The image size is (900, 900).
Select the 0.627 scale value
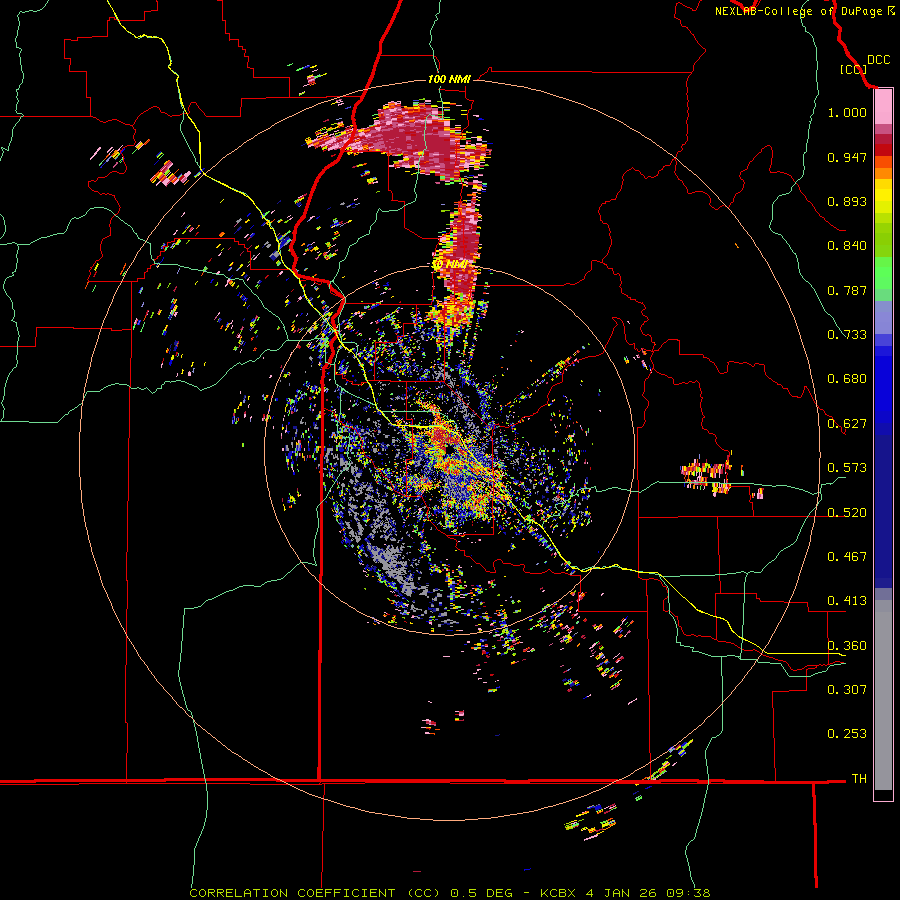pos(847,424)
